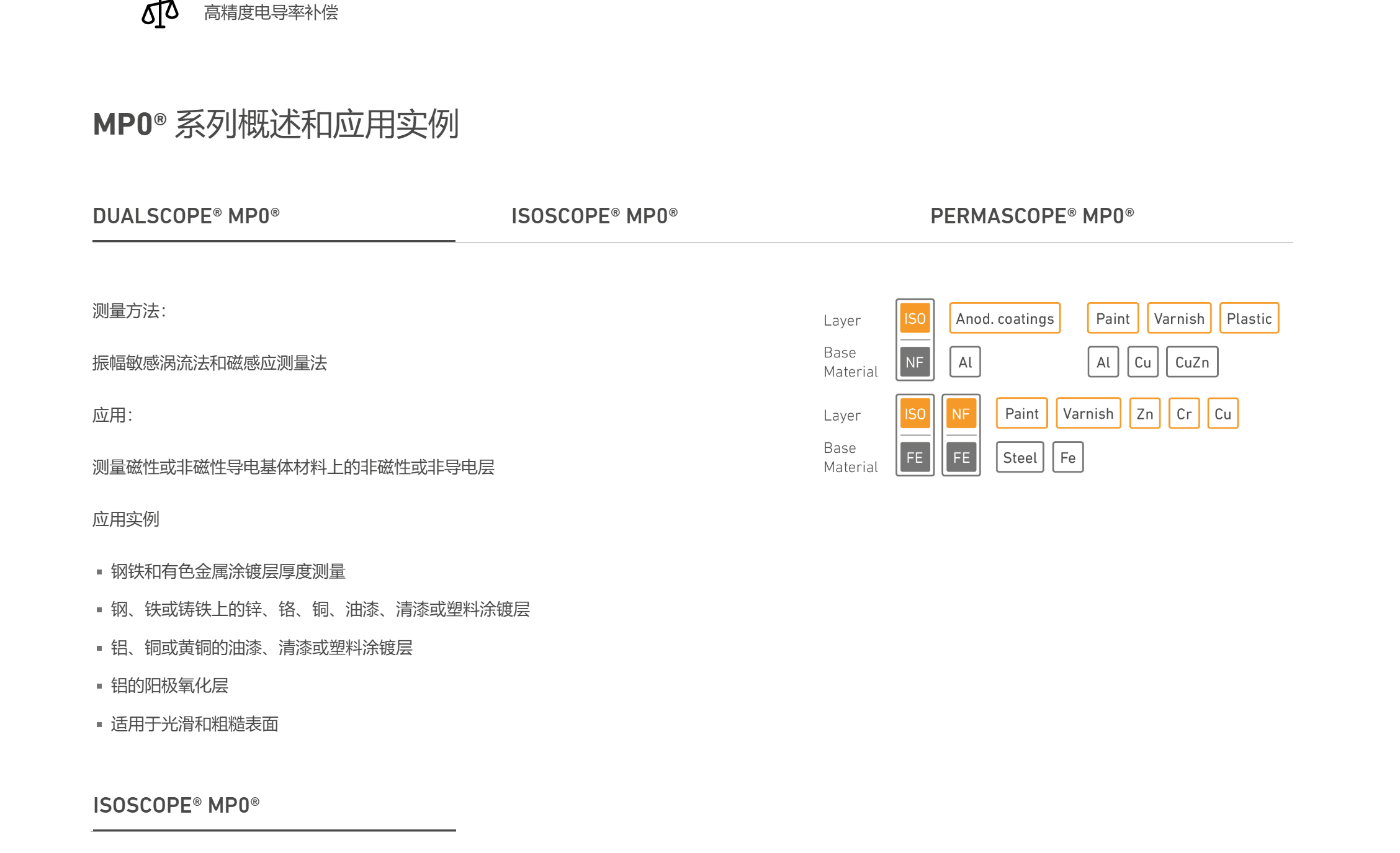Click the CuZn base material box
The width and height of the screenshot is (1400, 853).
coord(1192,362)
